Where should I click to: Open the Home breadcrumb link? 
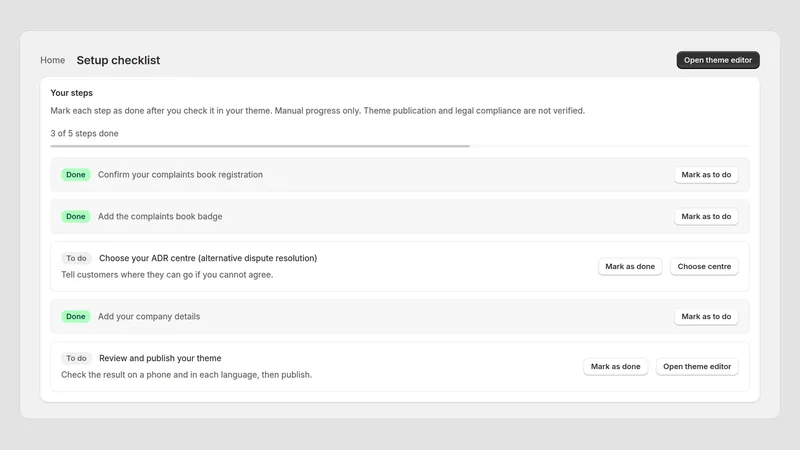click(x=53, y=60)
